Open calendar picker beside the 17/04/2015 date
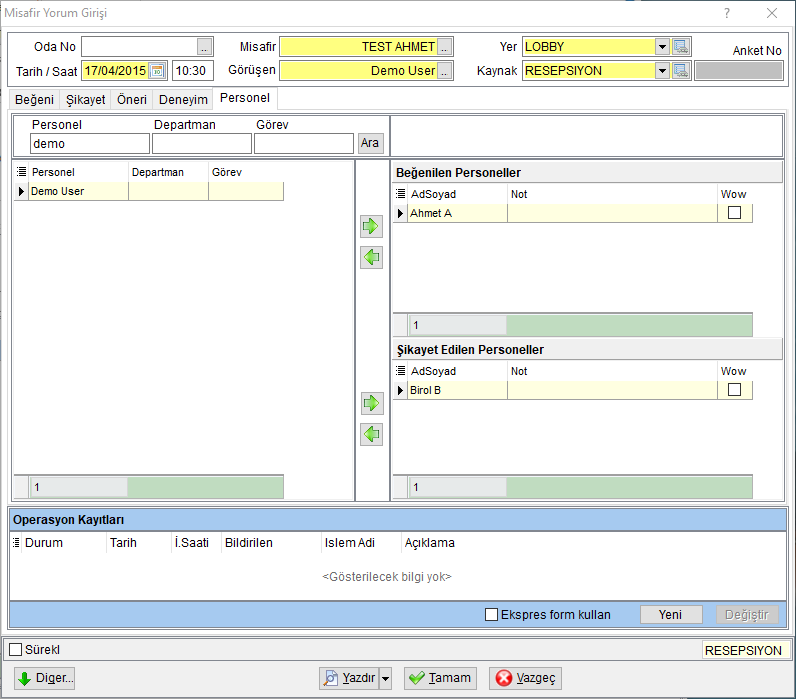796x699 pixels. [x=157, y=71]
